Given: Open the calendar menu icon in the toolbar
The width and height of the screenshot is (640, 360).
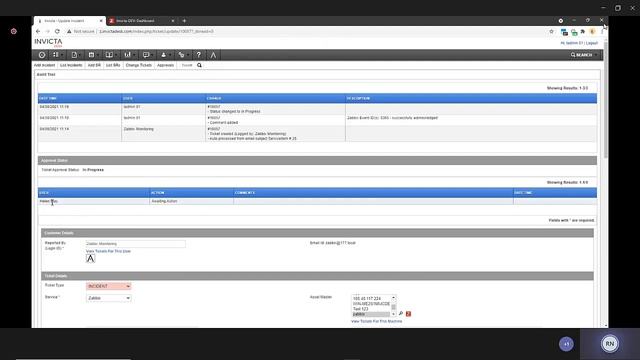Looking at the screenshot, I should 91,55.
